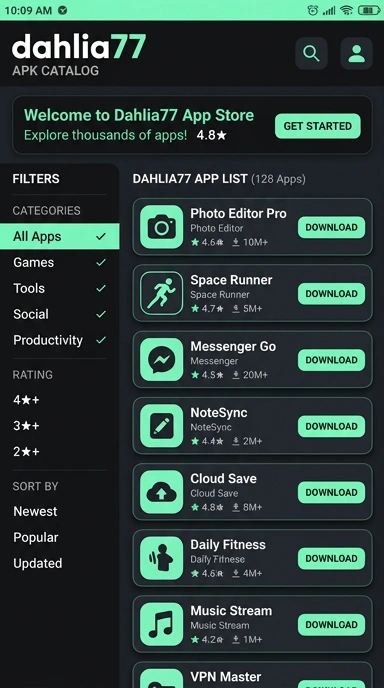Viewport: 384px width, 688px height.
Task: Open the VPN Master title
Action: (x=226, y=677)
